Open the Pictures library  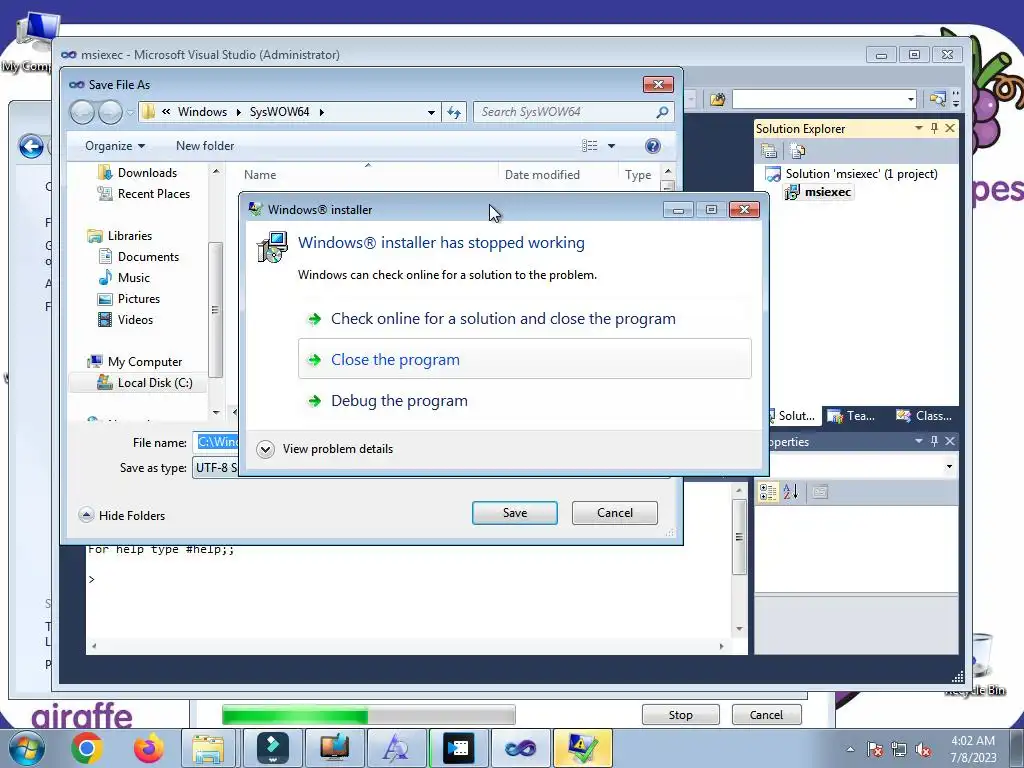pyautogui.click(x=138, y=298)
